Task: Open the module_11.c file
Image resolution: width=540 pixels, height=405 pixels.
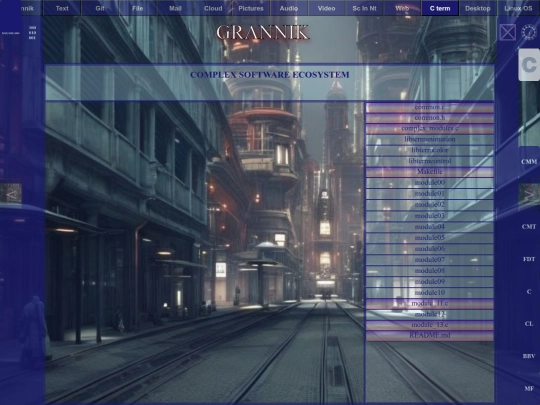Action: pos(429,303)
